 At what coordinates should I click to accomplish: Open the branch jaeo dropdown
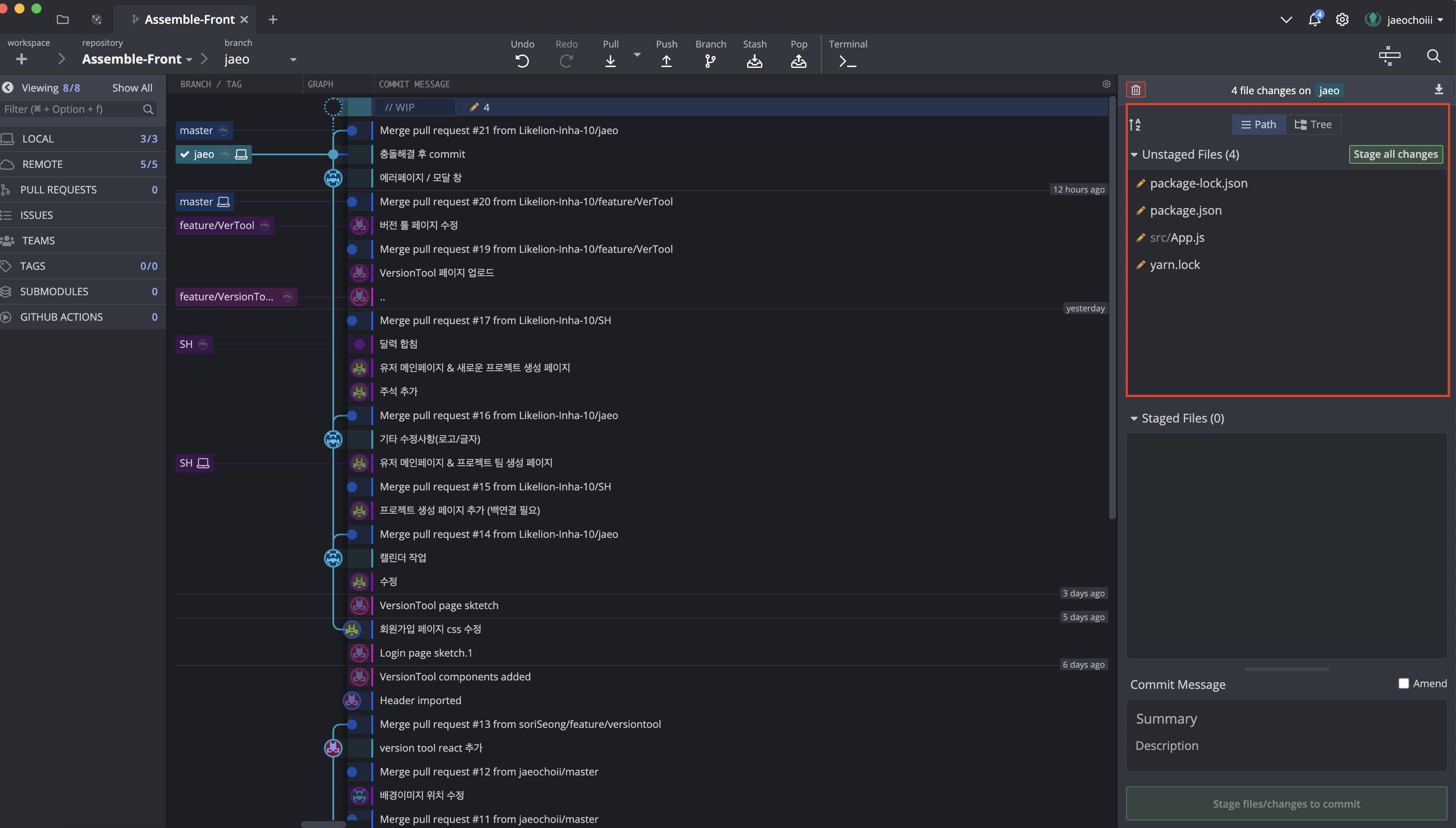pos(293,59)
